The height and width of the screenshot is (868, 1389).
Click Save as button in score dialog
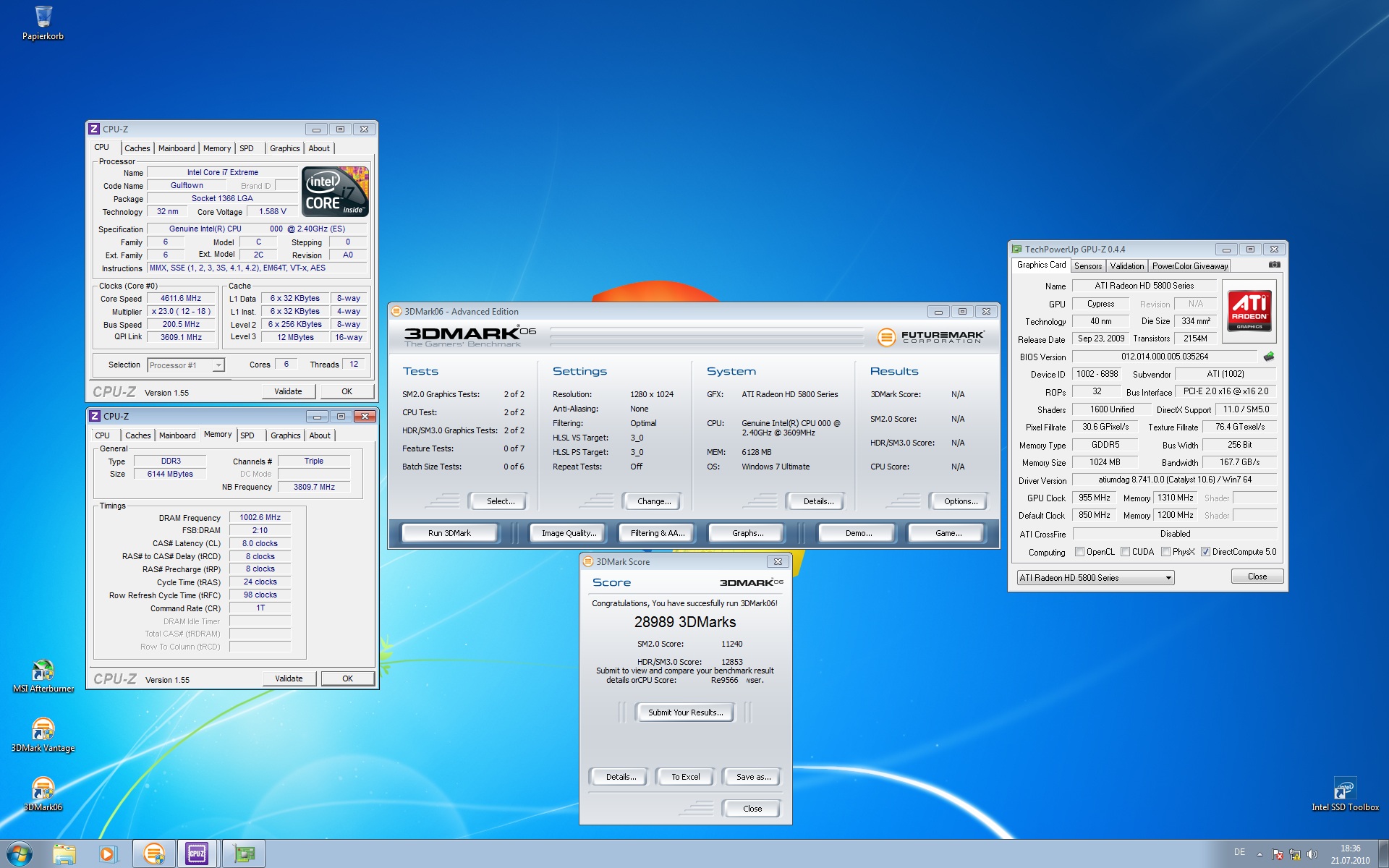(x=752, y=777)
